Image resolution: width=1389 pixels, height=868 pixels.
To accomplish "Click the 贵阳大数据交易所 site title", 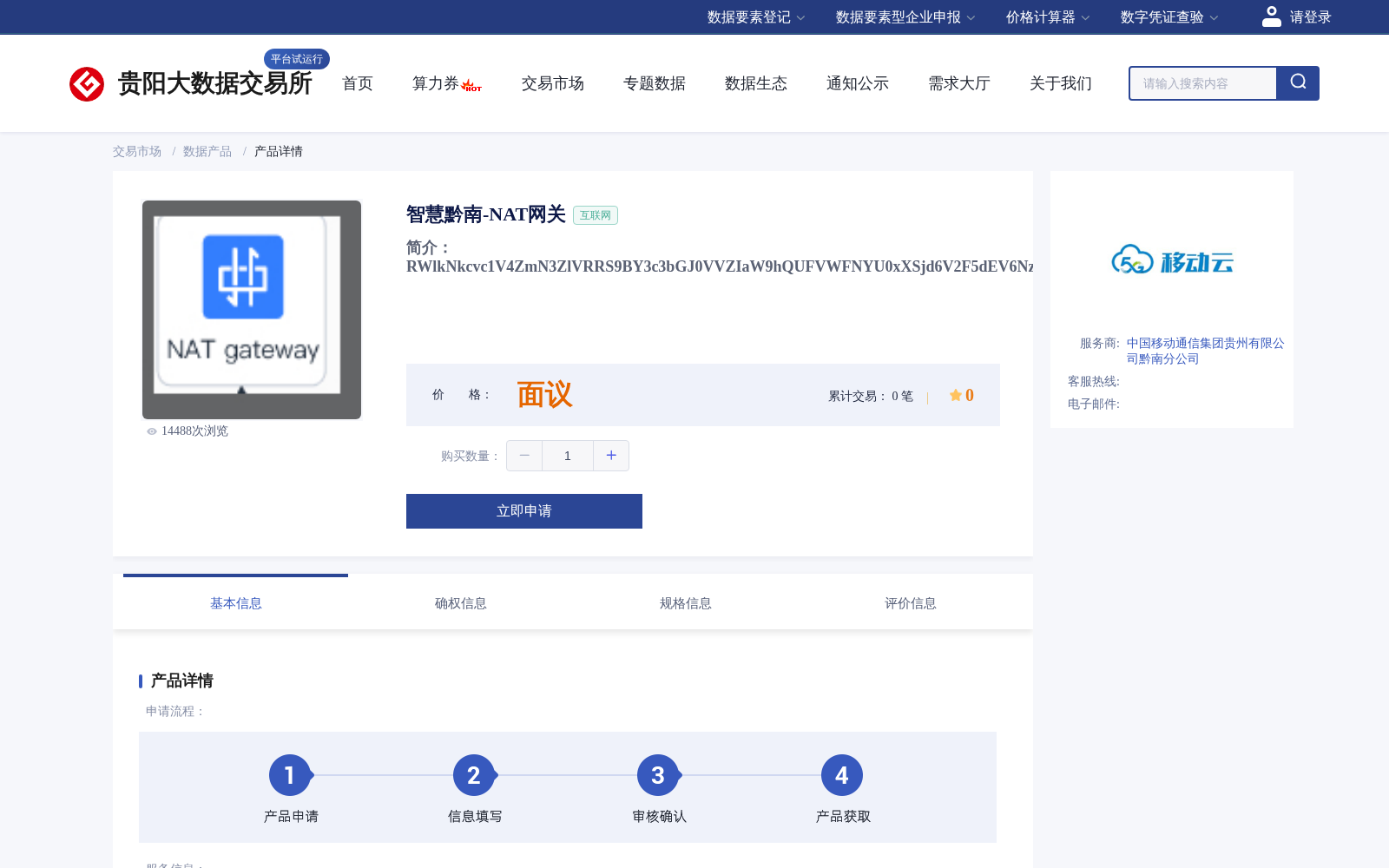I will (x=215, y=83).
